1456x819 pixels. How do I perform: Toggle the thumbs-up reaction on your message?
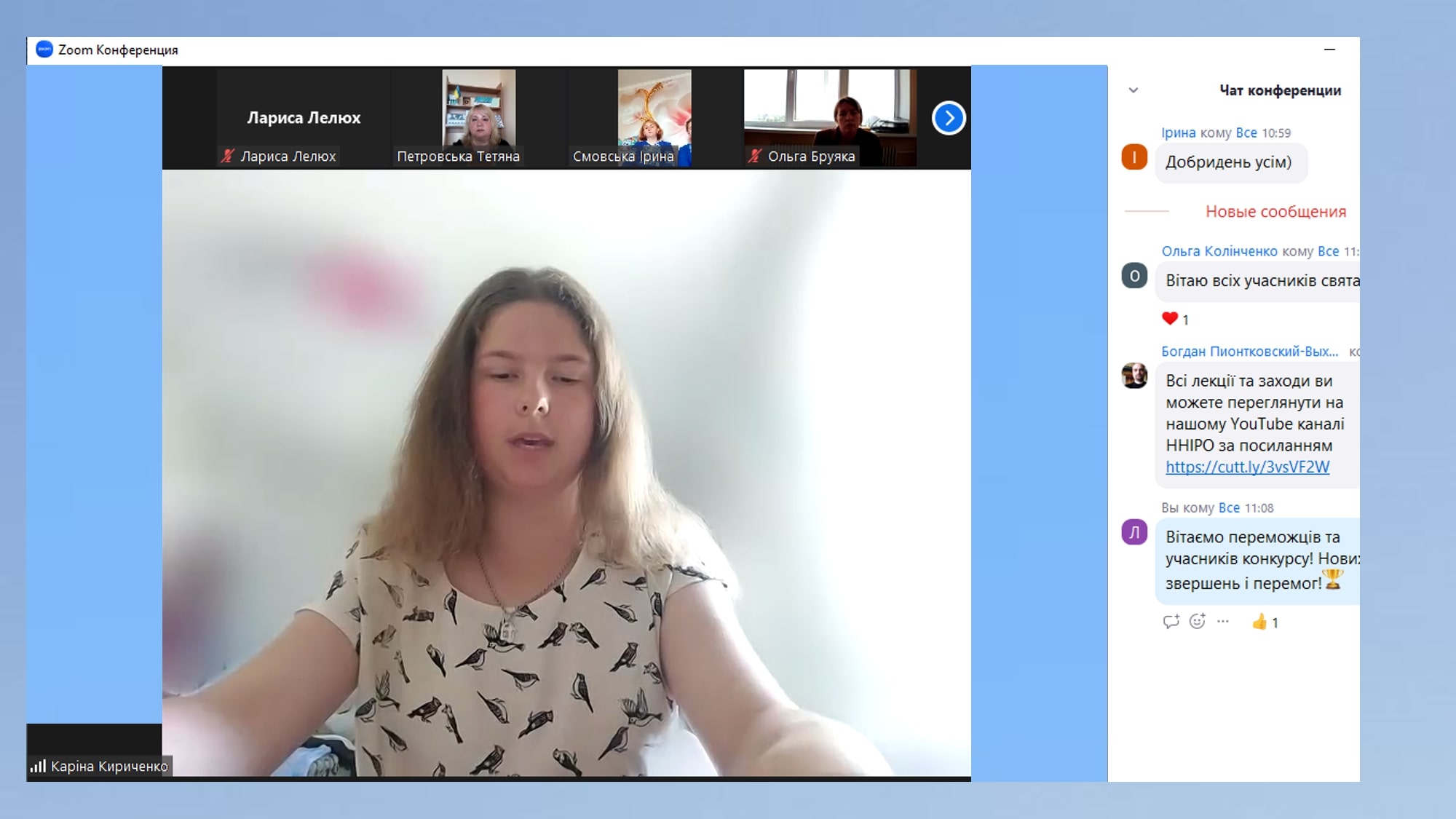tap(1265, 622)
